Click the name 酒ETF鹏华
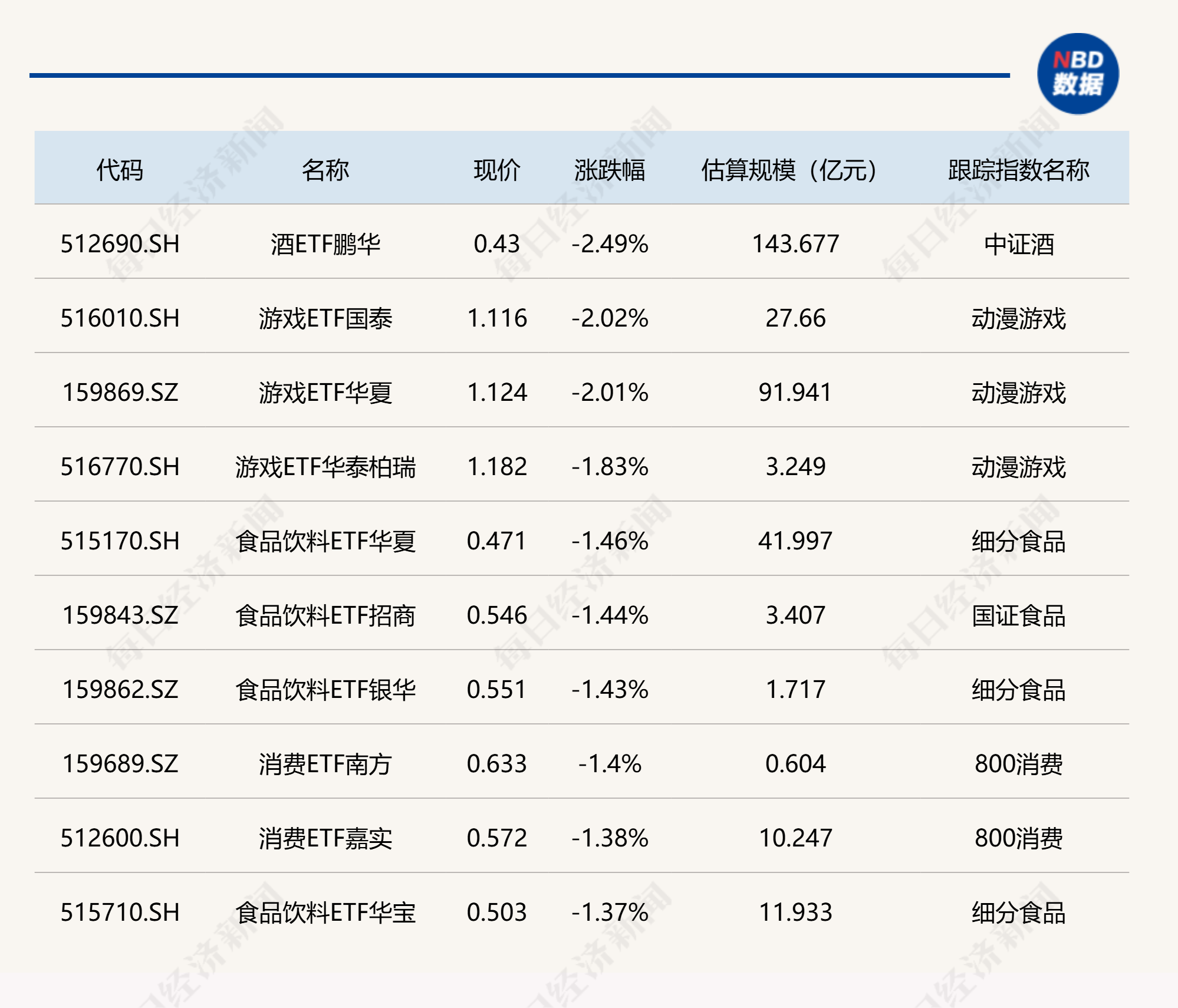Image resolution: width=1178 pixels, height=1008 pixels. (x=325, y=244)
